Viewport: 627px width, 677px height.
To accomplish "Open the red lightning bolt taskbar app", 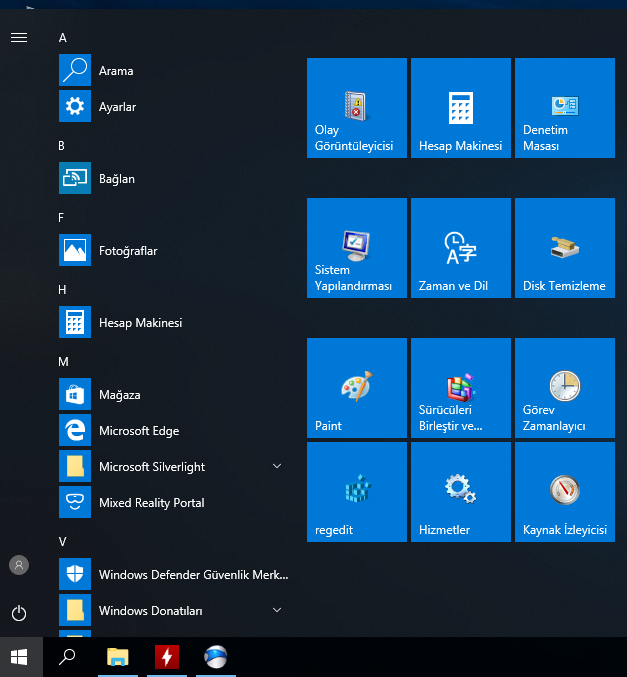I will (167, 657).
